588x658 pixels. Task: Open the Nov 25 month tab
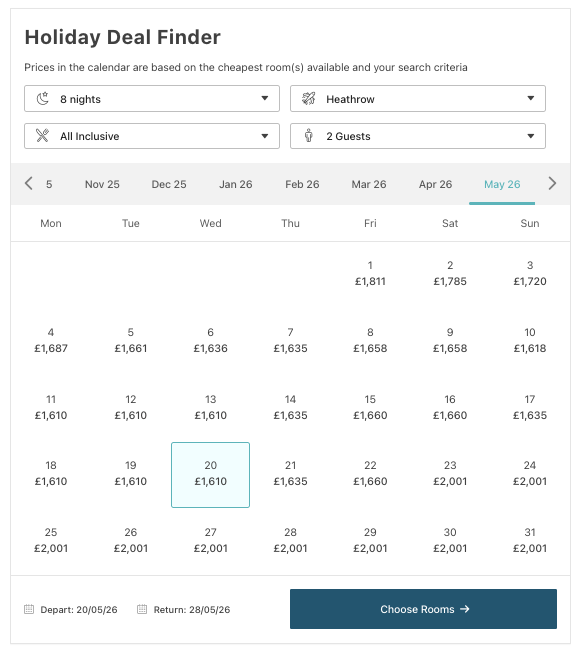pyautogui.click(x=102, y=184)
